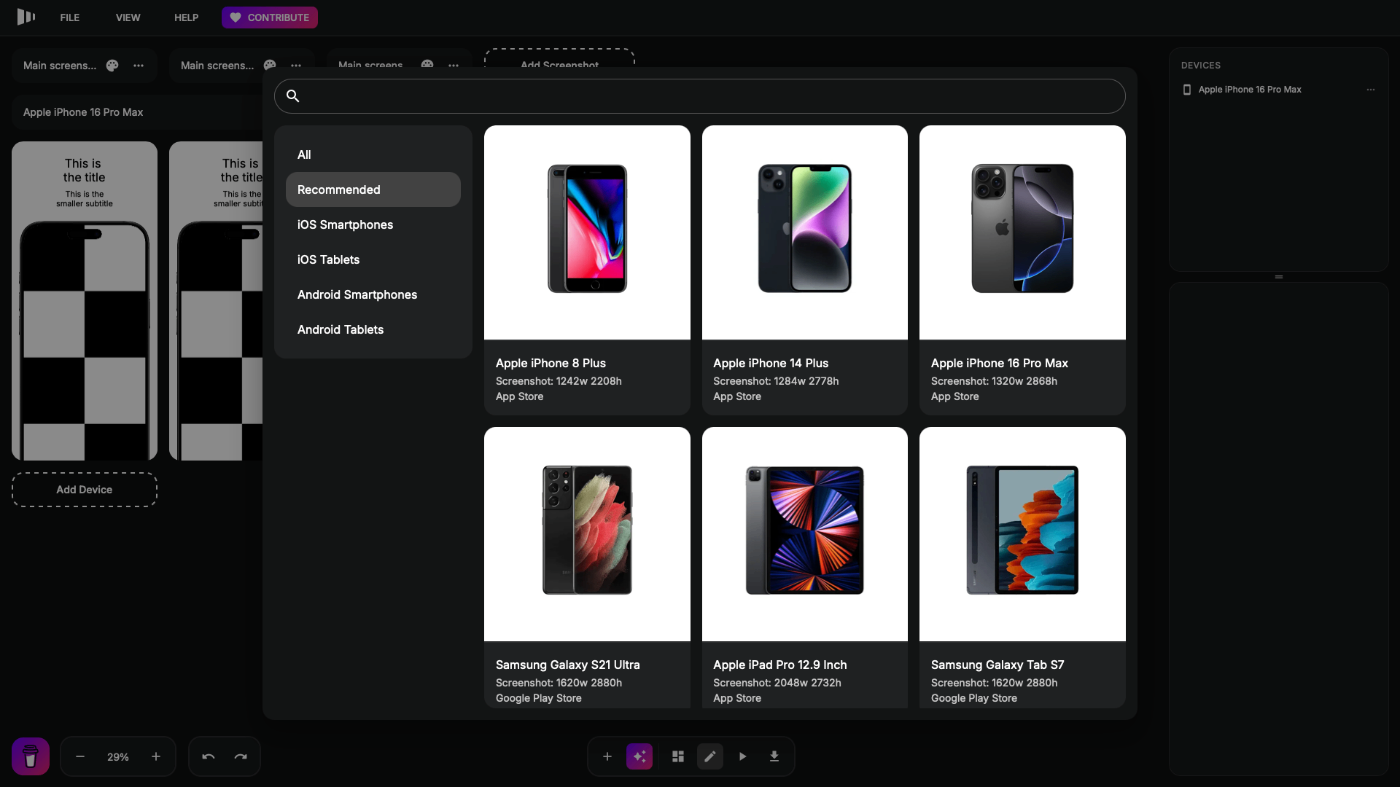Open palette icon on second Main screenshot tab

[270, 66]
